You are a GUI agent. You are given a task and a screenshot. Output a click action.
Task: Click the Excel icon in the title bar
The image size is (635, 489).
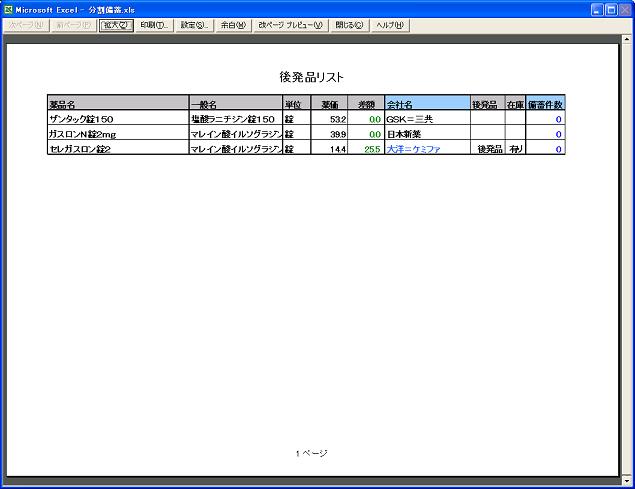pos(9,9)
